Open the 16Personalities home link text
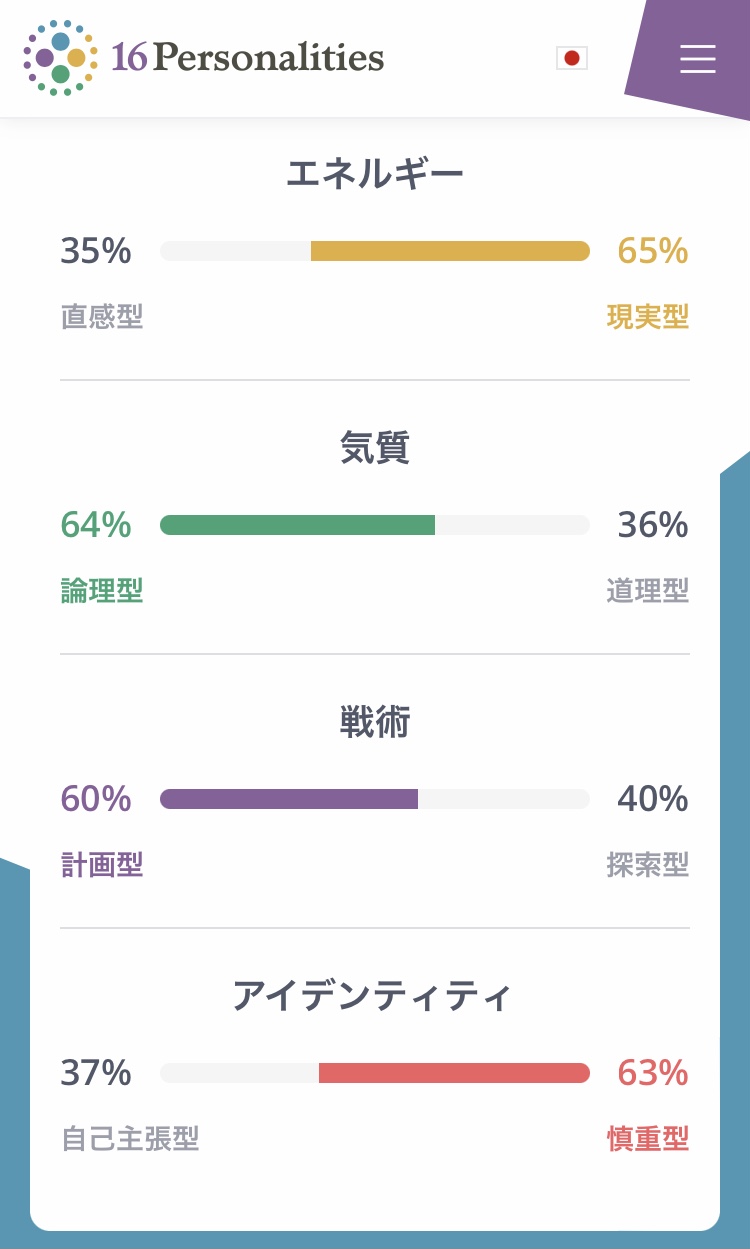This screenshot has width=750, height=1249. pyautogui.click(x=248, y=58)
